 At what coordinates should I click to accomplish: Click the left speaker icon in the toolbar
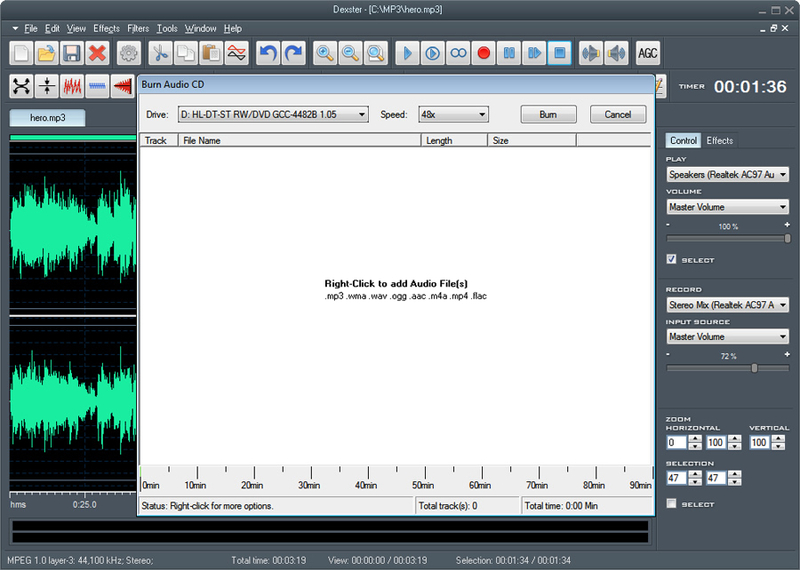coord(591,53)
